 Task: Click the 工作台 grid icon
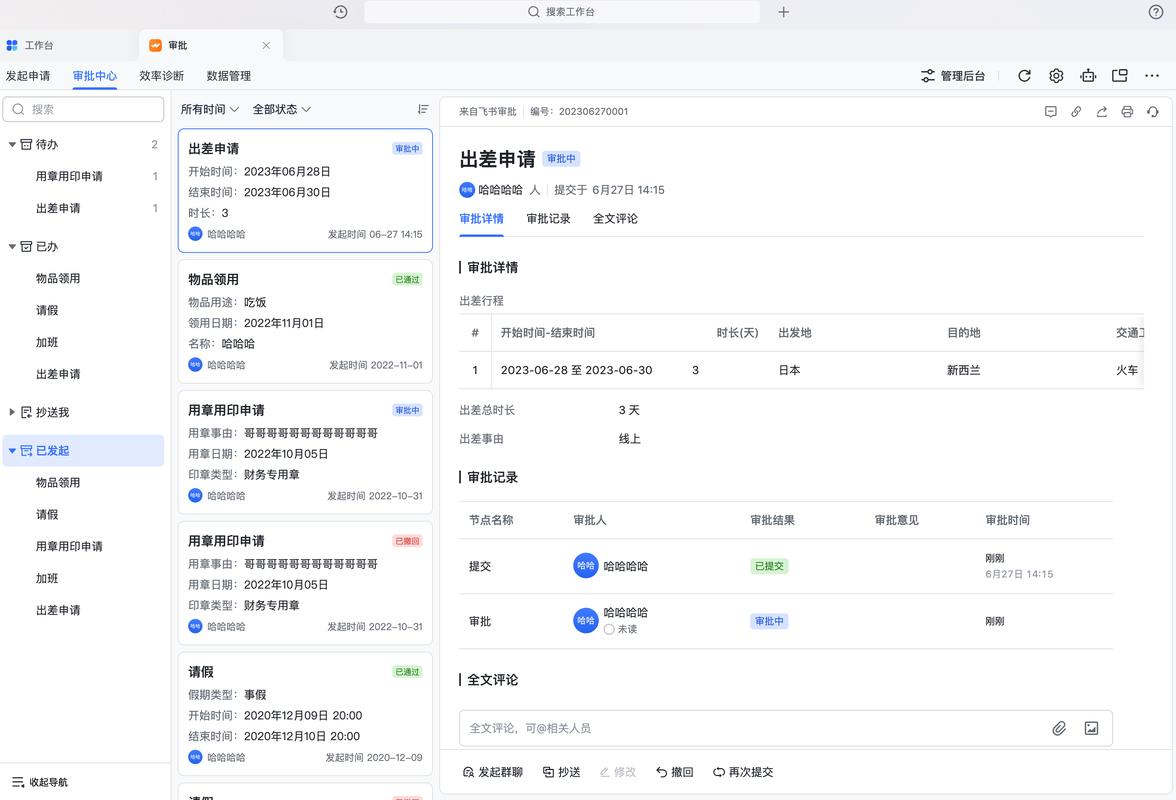[x=12, y=46]
